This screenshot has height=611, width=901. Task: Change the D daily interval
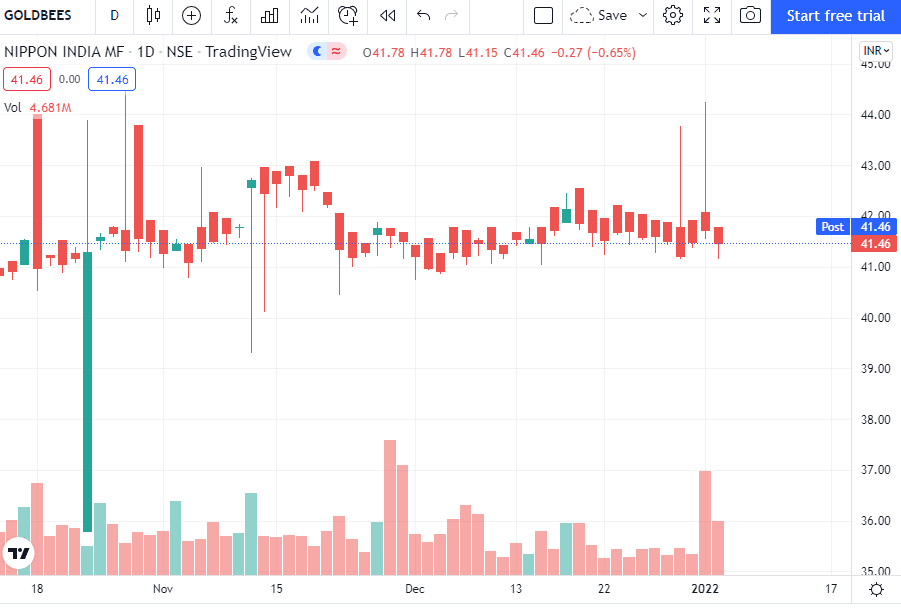point(114,15)
